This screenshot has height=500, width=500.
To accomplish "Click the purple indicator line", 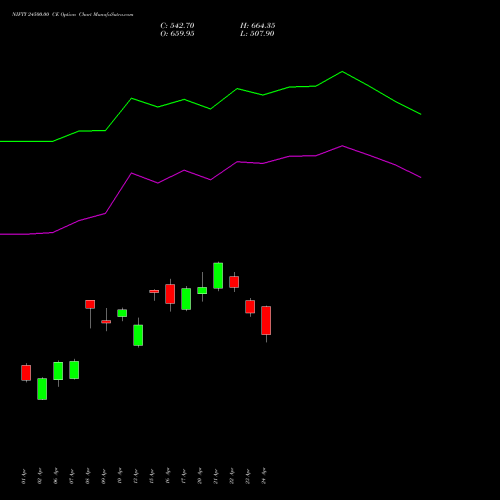I will pyautogui.click(x=210, y=179).
